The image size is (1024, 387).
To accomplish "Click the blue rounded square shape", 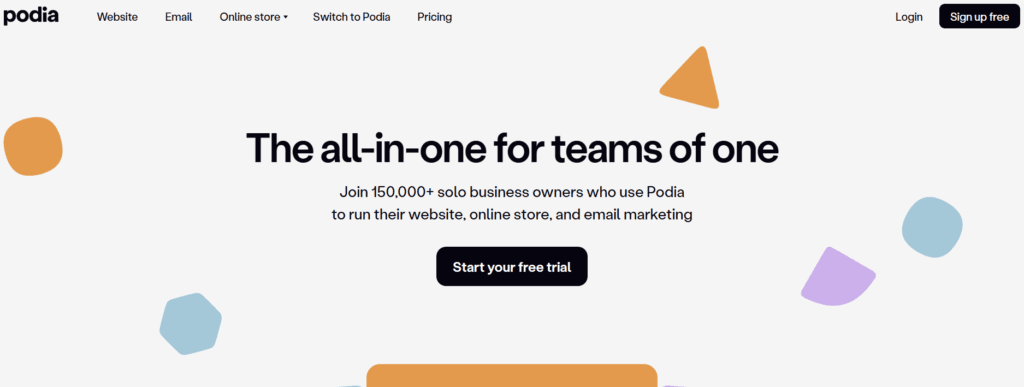I will pyautogui.click(x=932, y=227).
